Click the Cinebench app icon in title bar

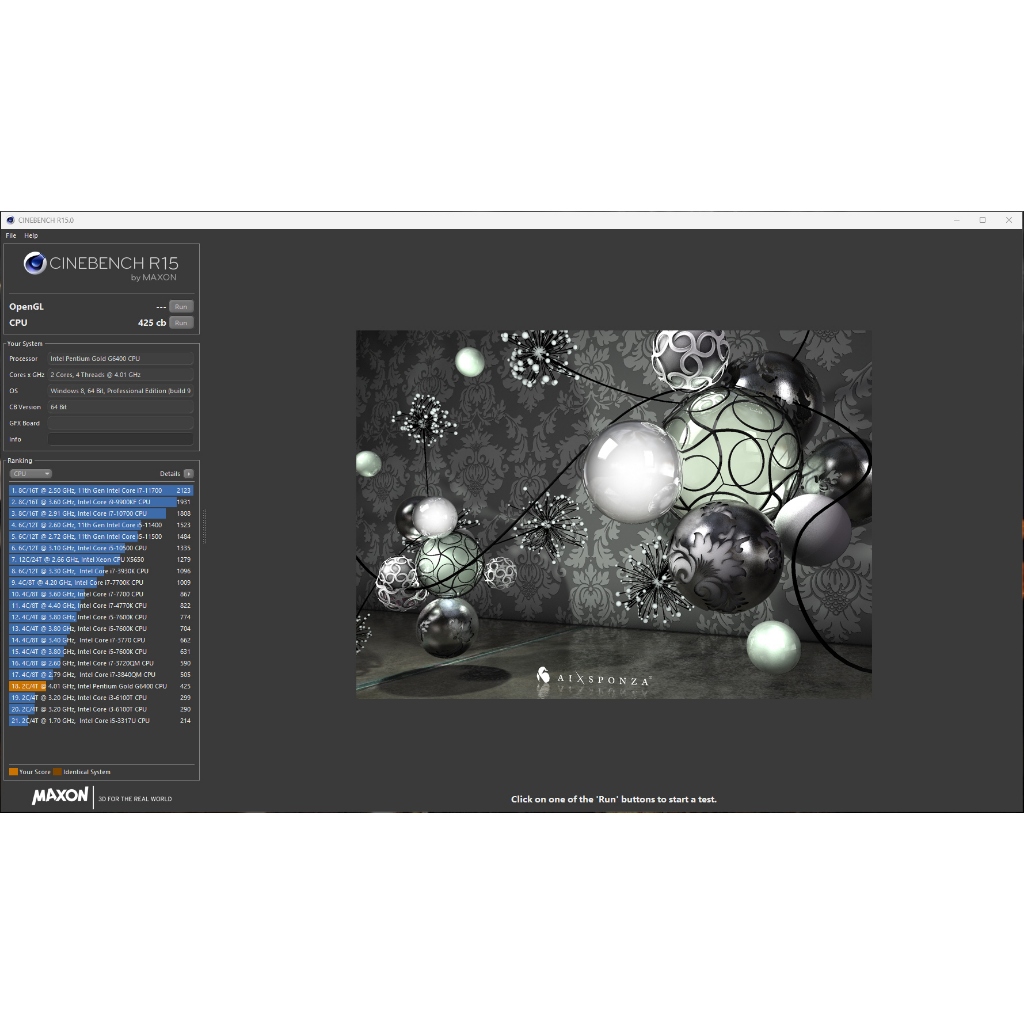pyautogui.click(x=10, y=220)
